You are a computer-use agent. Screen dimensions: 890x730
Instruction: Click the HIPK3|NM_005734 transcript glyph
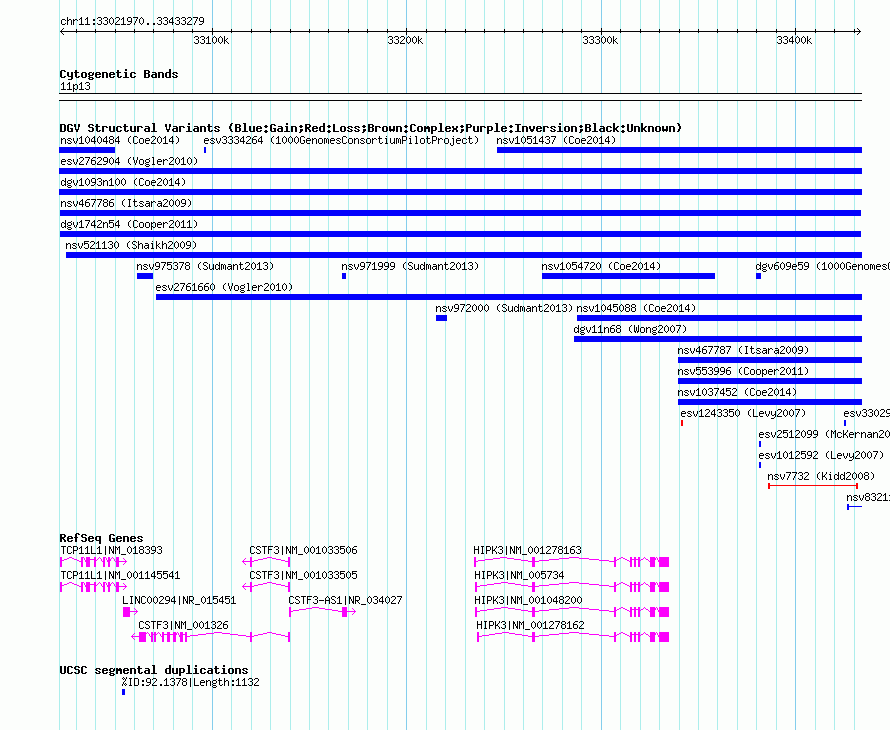click(x=572, y=587)
